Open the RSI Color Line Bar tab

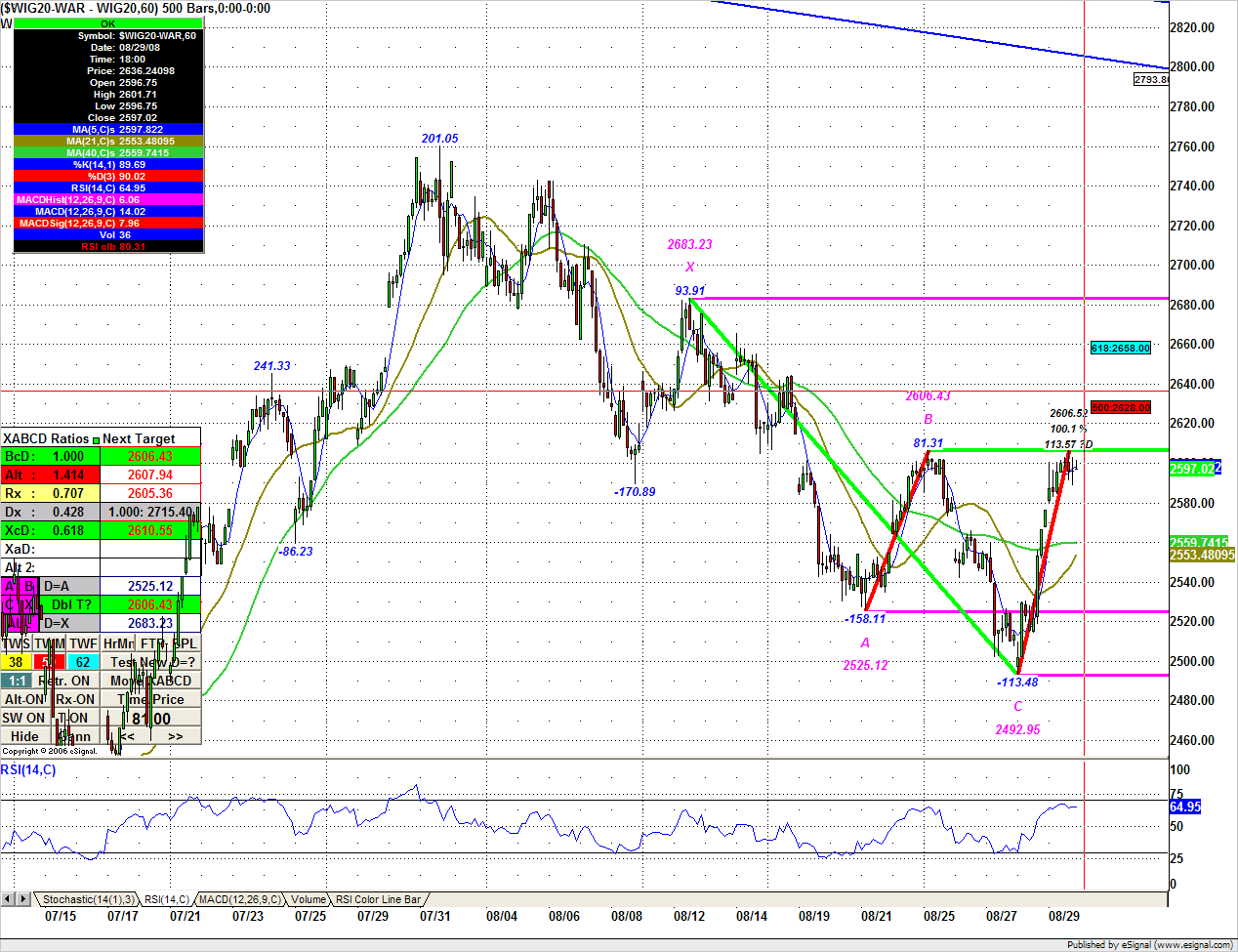coord(379,899)
